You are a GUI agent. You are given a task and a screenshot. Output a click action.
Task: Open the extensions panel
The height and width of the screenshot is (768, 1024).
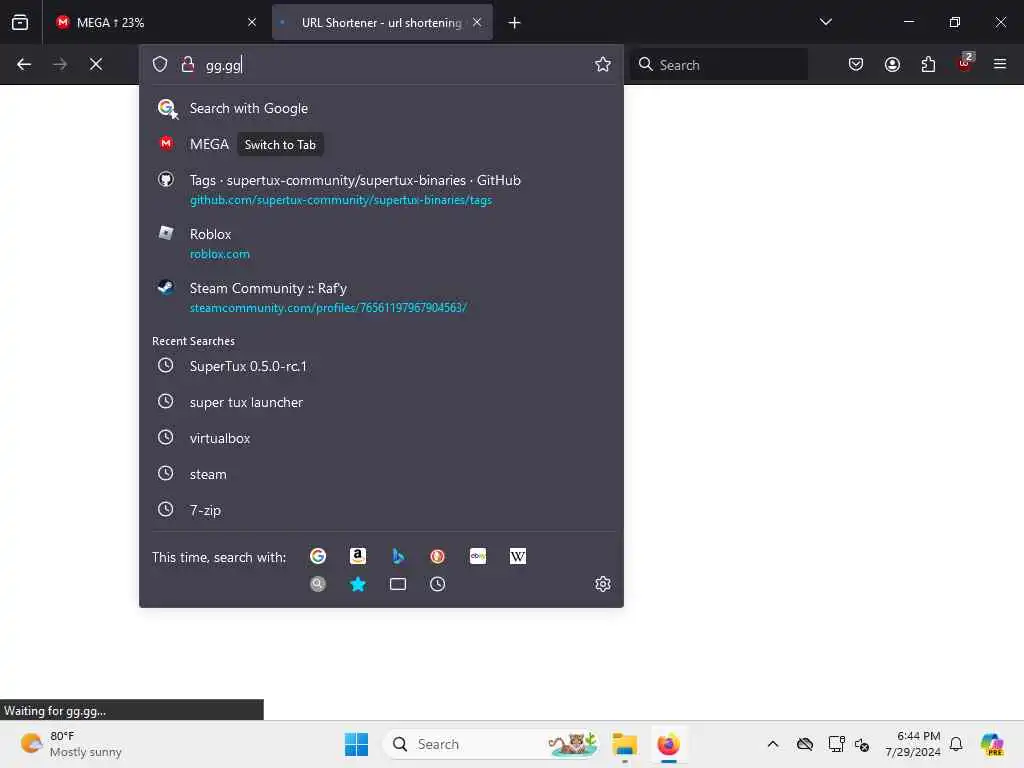coord(928,64)
